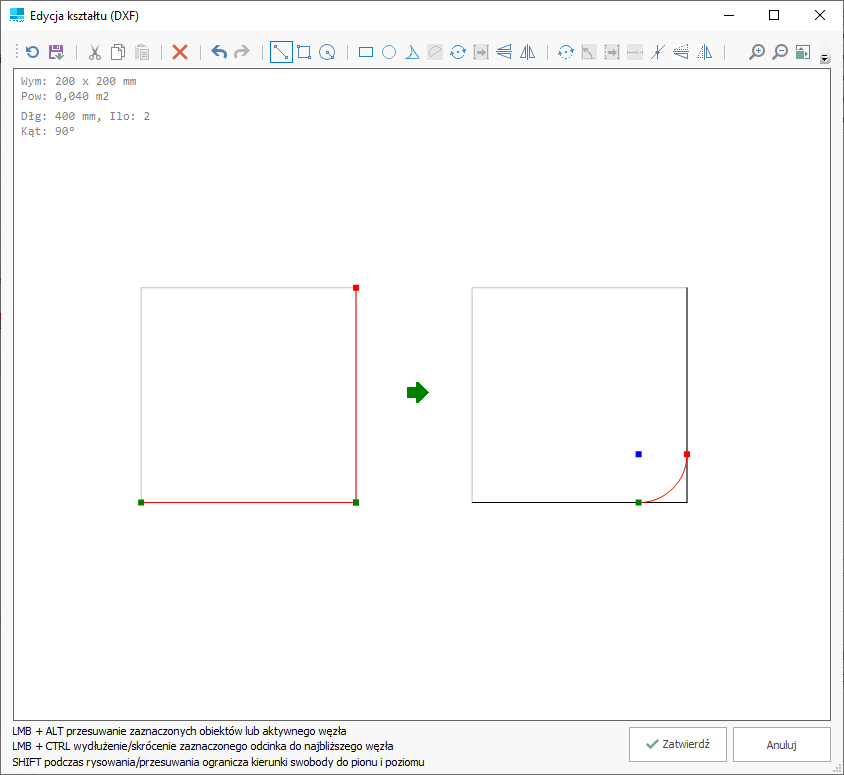The width and height of the screenshot is (844, 775).
Task: Cut selection with the scissors icon
Action: tap(95, 52)
